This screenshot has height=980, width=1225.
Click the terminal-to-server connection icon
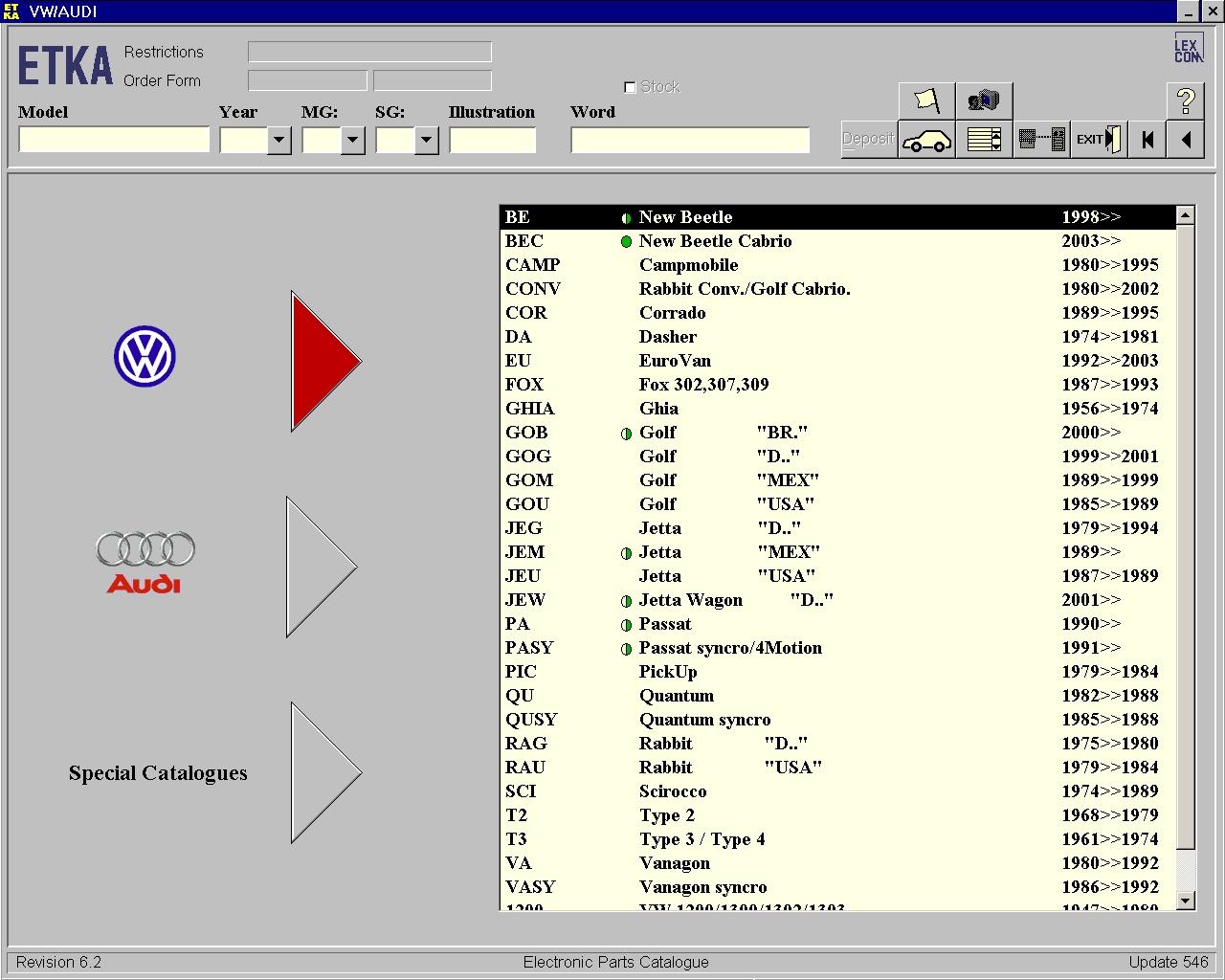[1041, 140]
